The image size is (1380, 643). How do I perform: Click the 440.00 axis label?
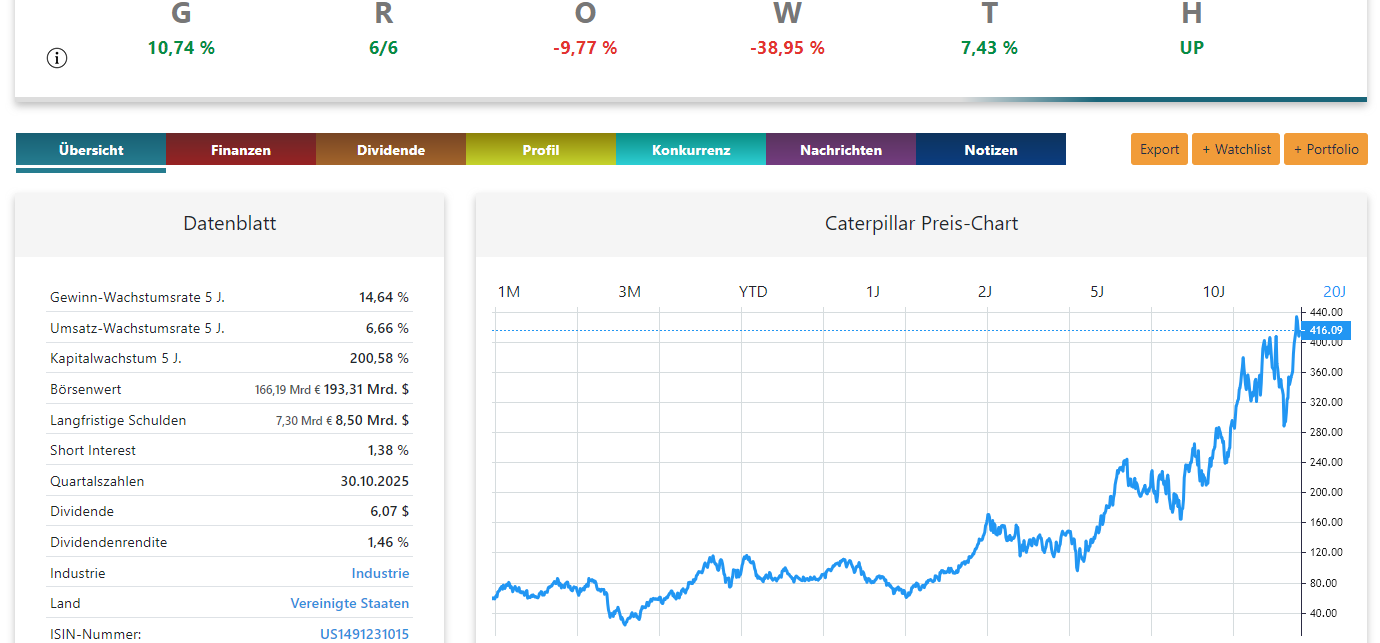pos(1324,312)
